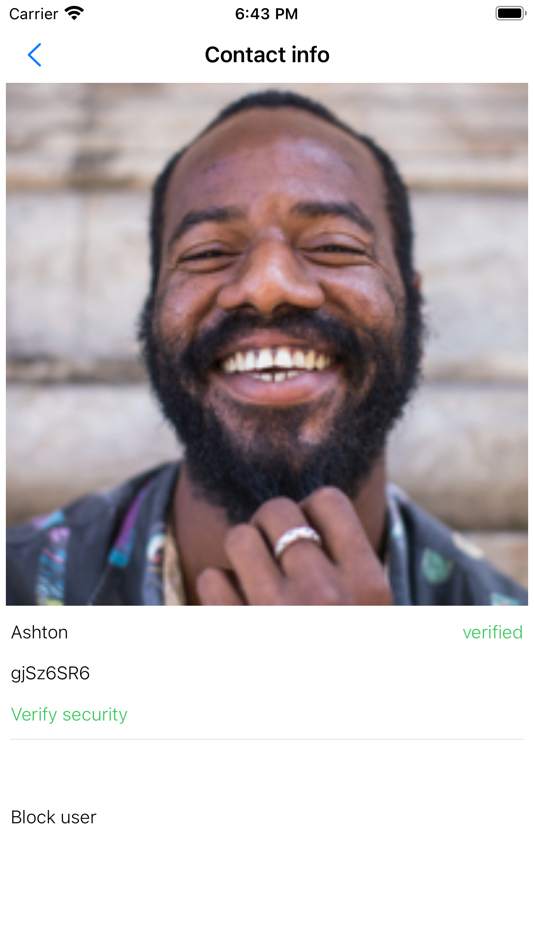Tap the Contact info title
Screen dimensions: 534x950
pos(267,55)
